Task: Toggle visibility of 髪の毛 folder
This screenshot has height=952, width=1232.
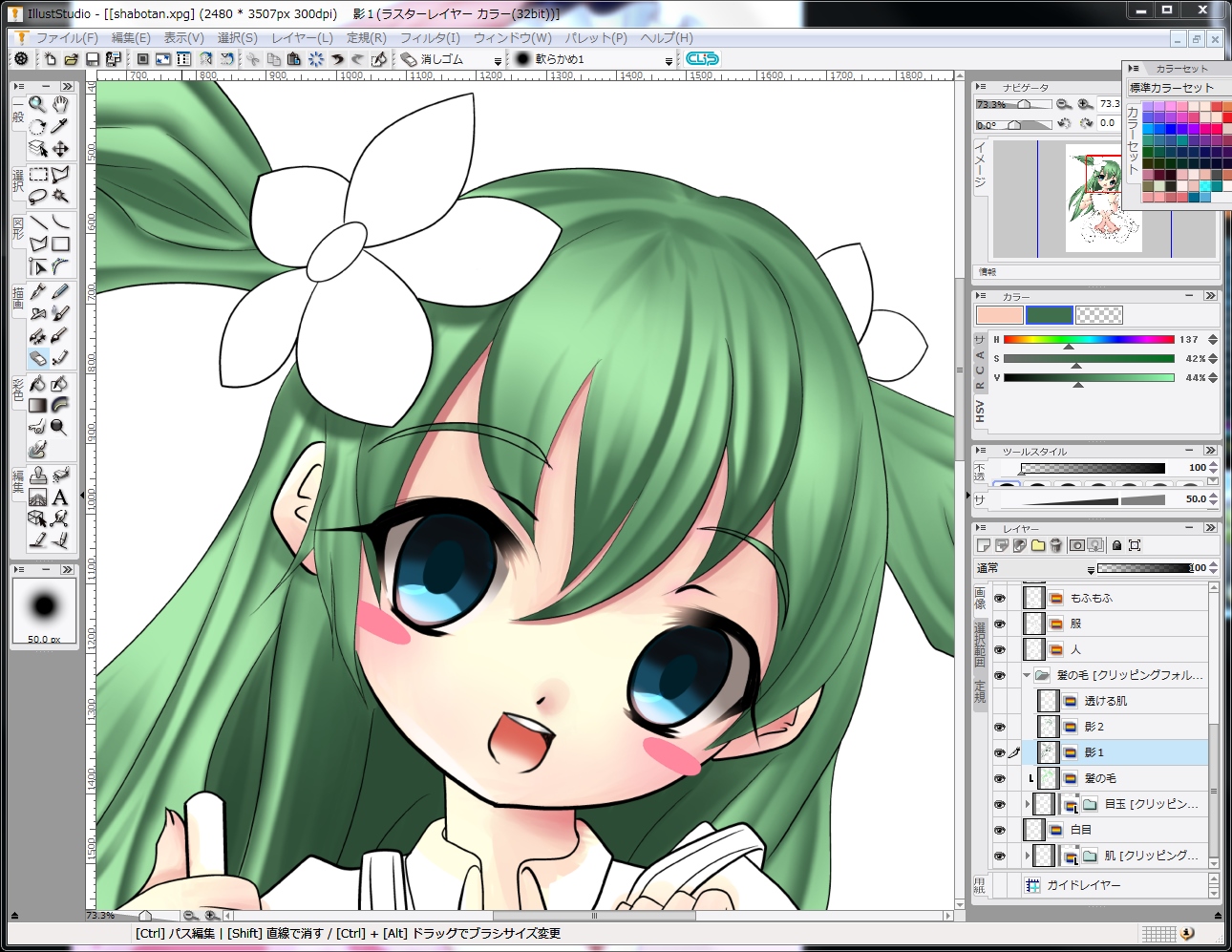Action: 999,675
